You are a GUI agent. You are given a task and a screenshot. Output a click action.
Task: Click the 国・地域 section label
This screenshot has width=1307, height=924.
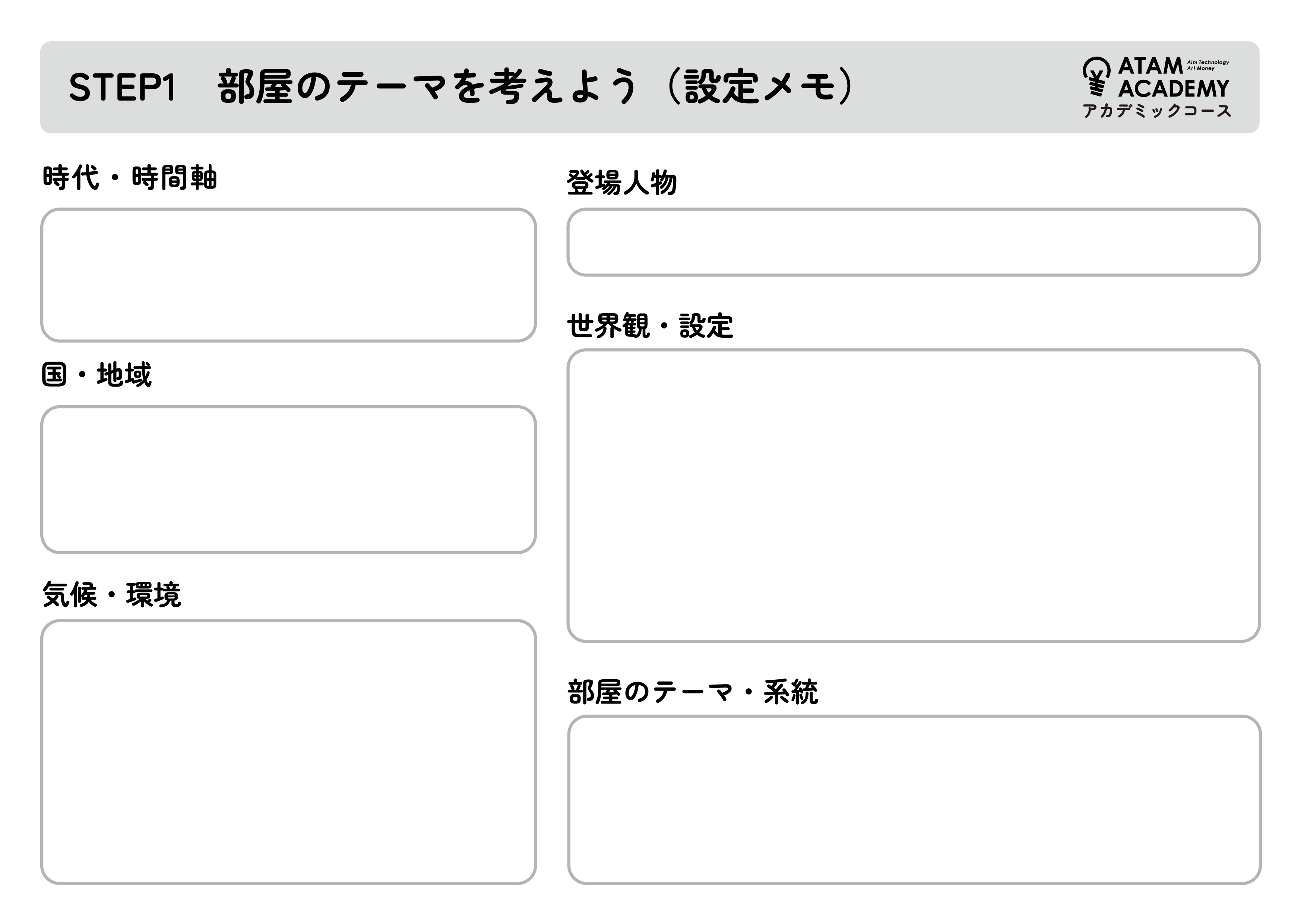click(x=97, y=375)
